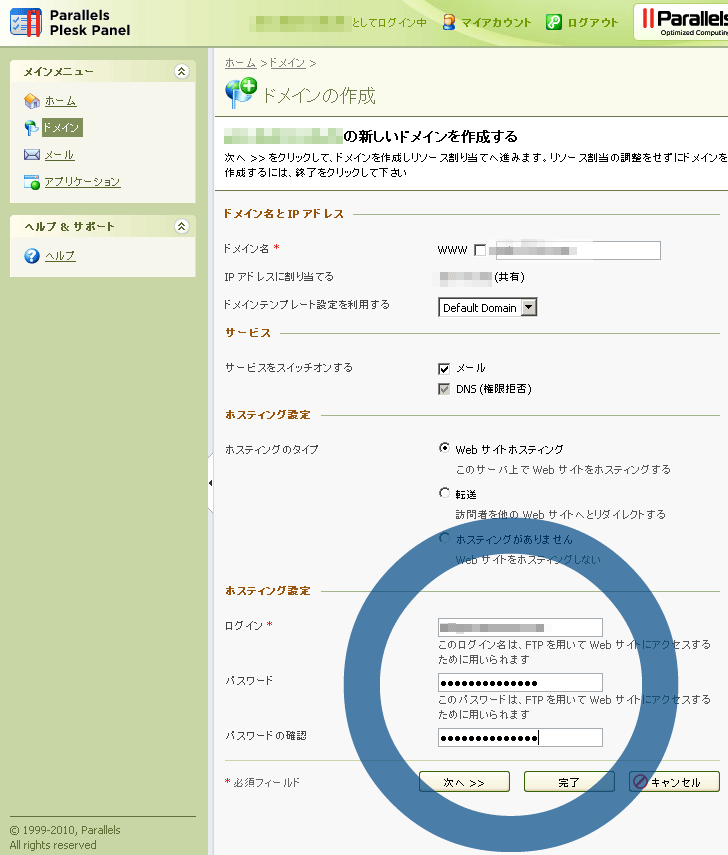728x855 pixels.
Task: Click the (共有) IP address text
Action: (509, 277)
